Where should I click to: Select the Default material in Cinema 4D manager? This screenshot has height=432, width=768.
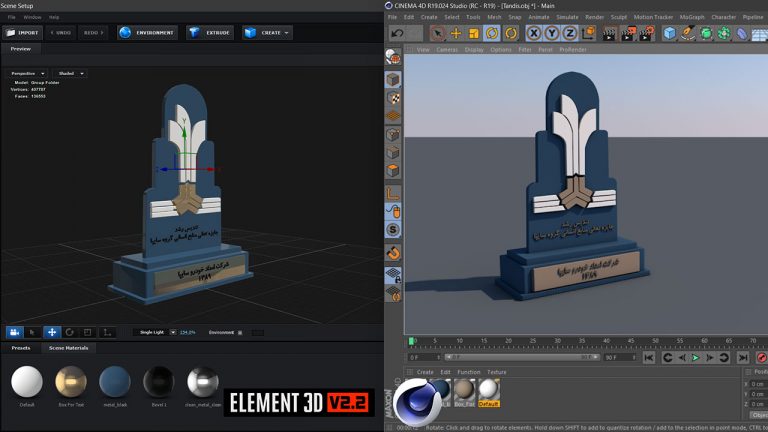coord(488,393)
